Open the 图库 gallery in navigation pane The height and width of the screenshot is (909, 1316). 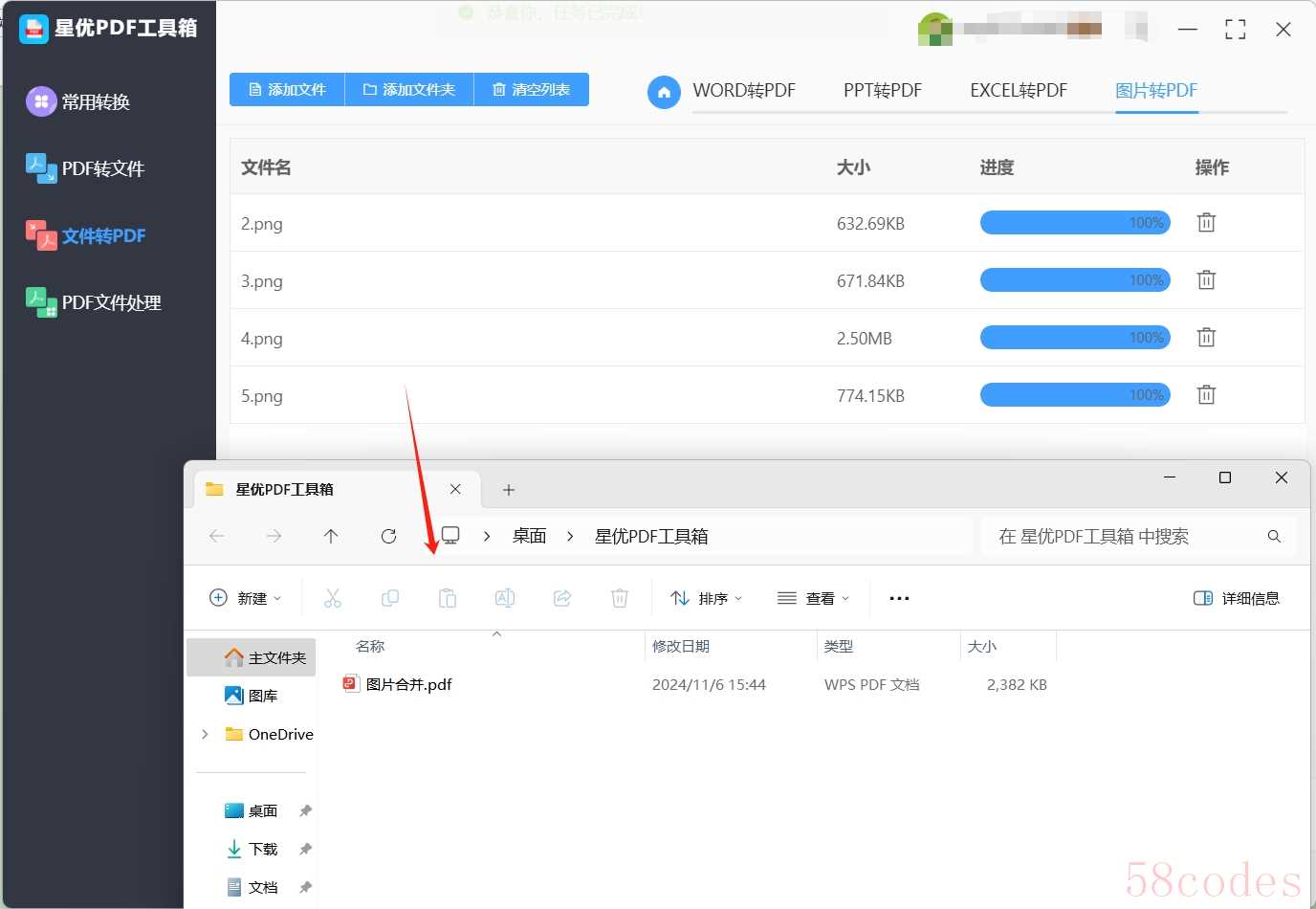pyautogui.click(x=252, y=696)
